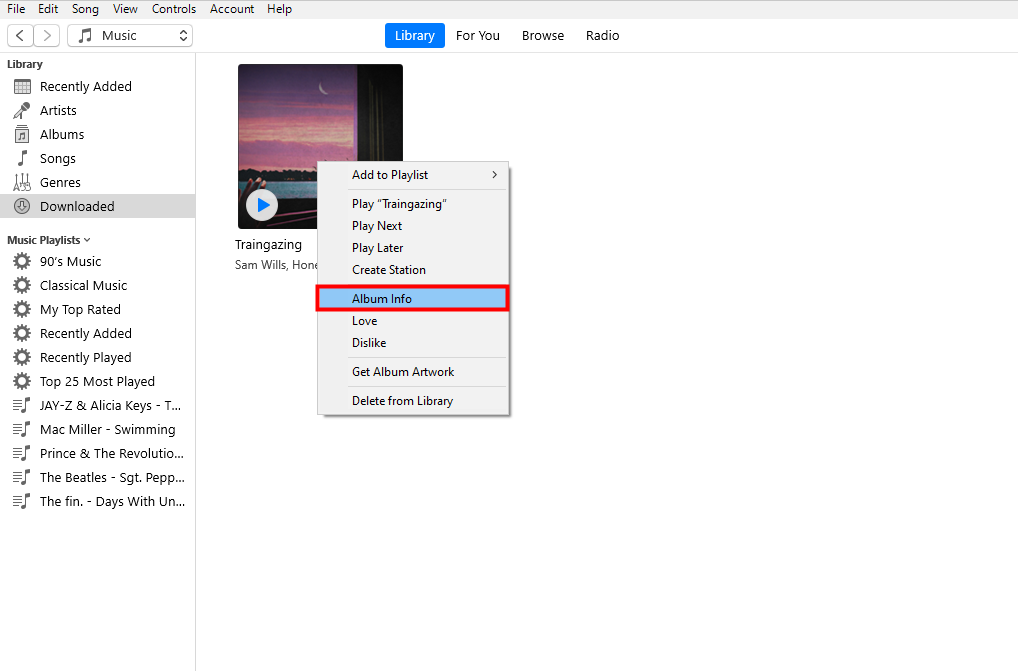Viewport: 1018px width, 671px height.
Task: Expand the Add to Playlist submenu arrow
Action: point(495,175)
